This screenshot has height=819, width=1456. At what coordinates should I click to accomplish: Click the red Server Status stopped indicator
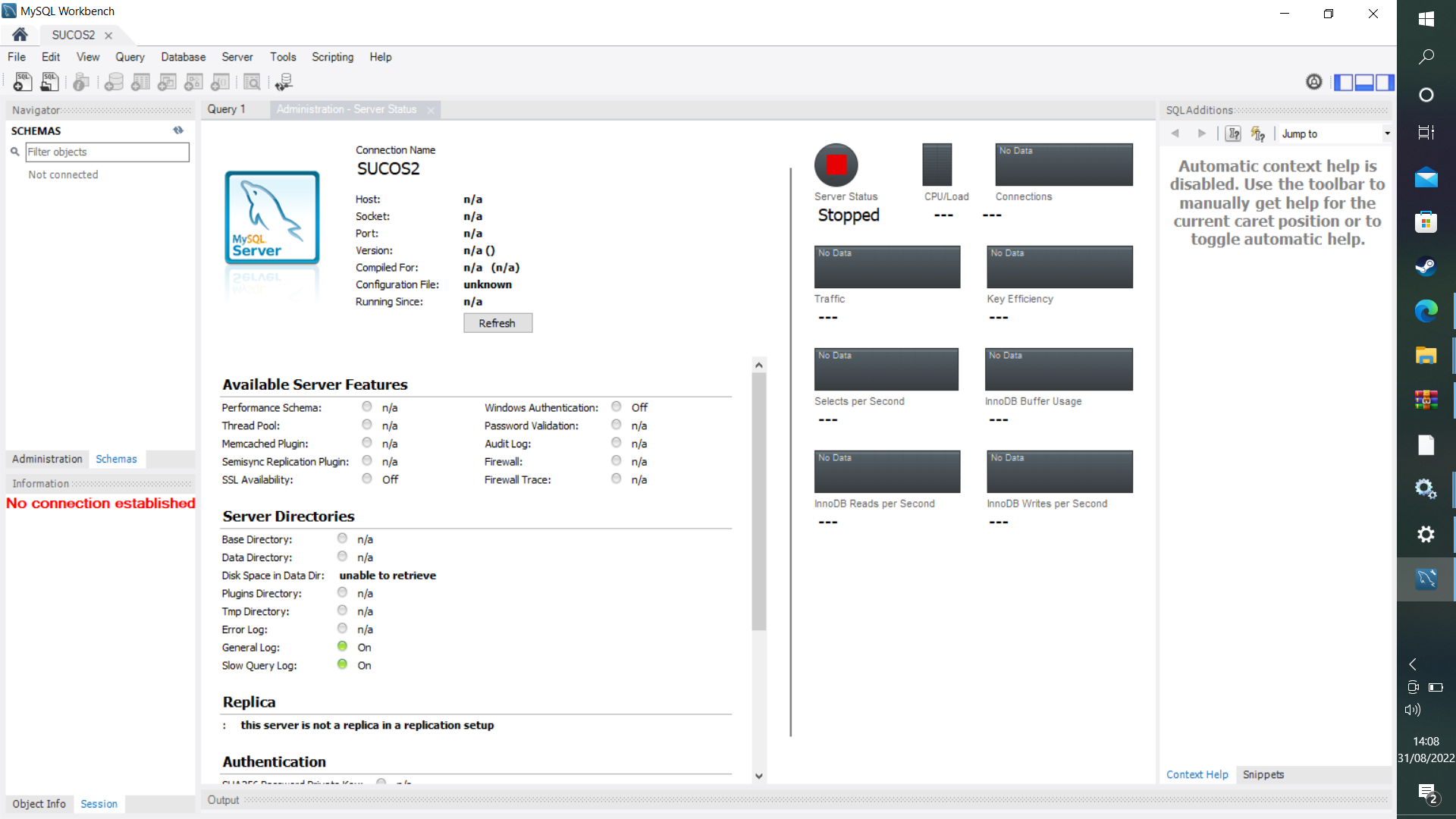(x=836, y=165)
